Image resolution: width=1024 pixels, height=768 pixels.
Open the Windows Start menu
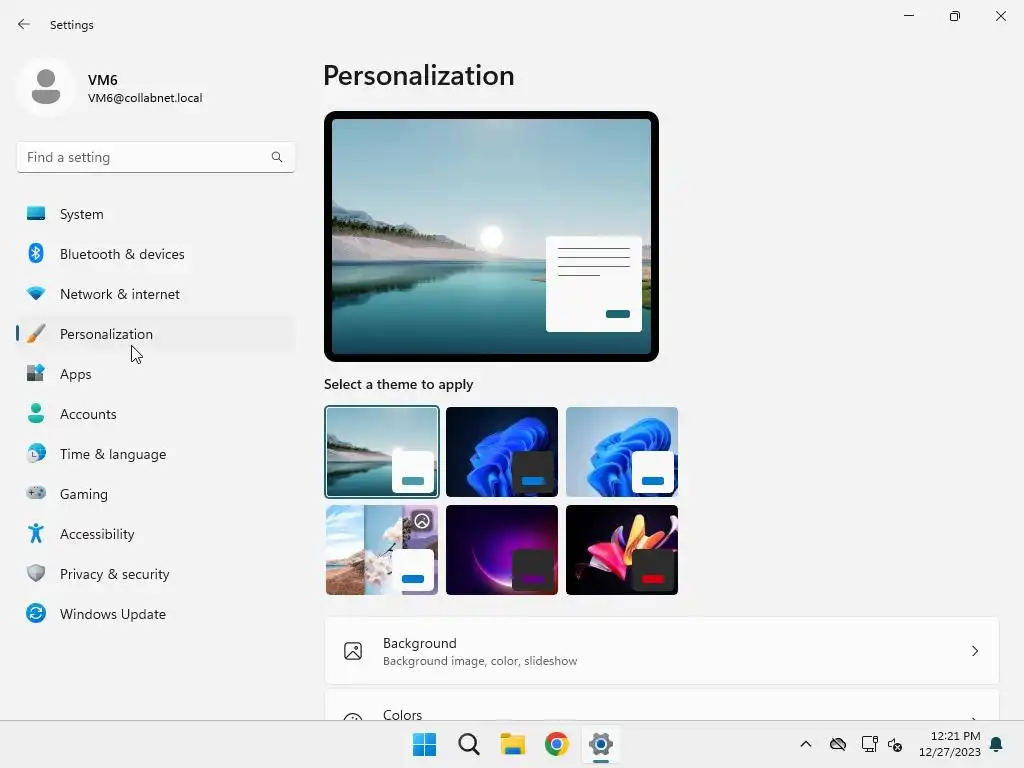click(x=424, y=744)
